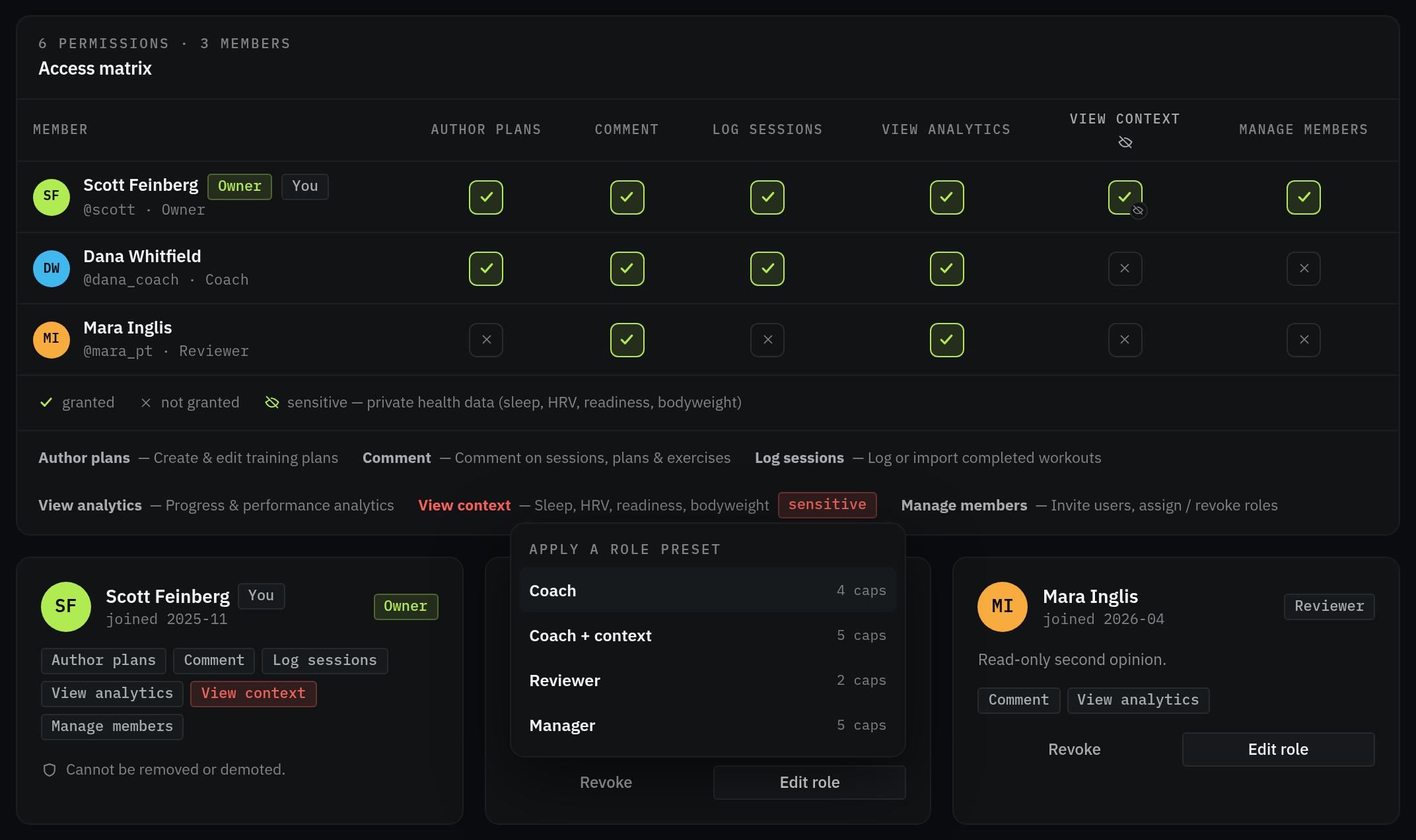Select the Coach + context role preset
The height and width of the screenshot is (840, 1416).
[x=707, y=635]
